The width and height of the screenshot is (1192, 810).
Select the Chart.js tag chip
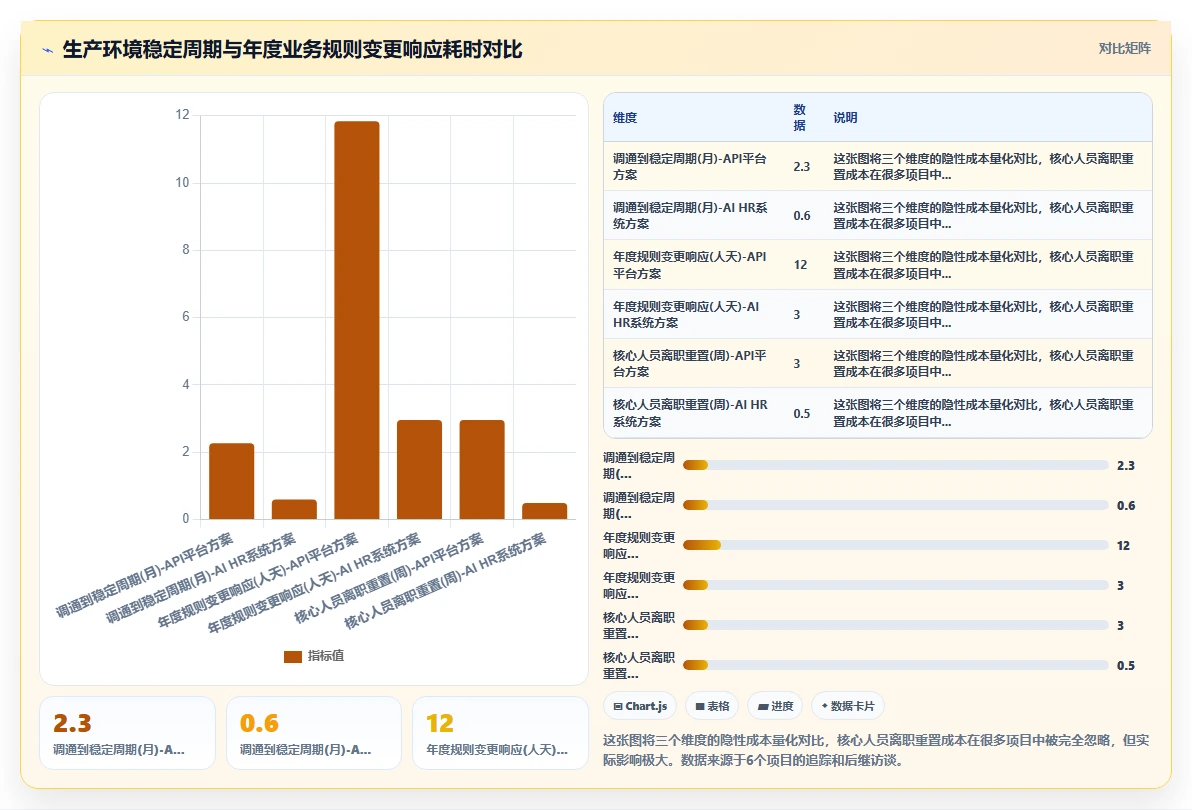tap(640, 706)
